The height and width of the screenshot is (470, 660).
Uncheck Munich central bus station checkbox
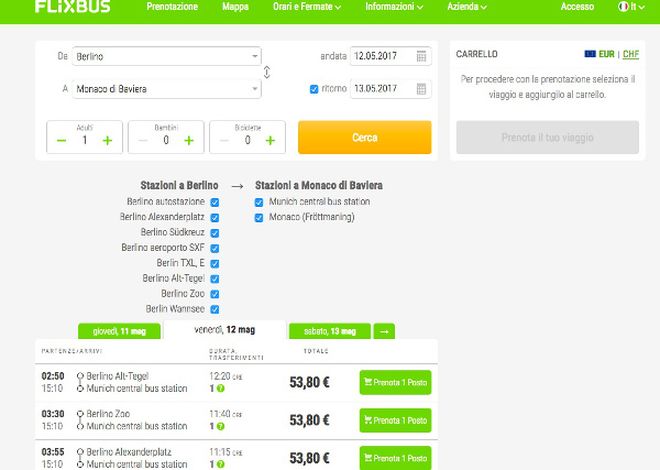(x=259, y=202)
